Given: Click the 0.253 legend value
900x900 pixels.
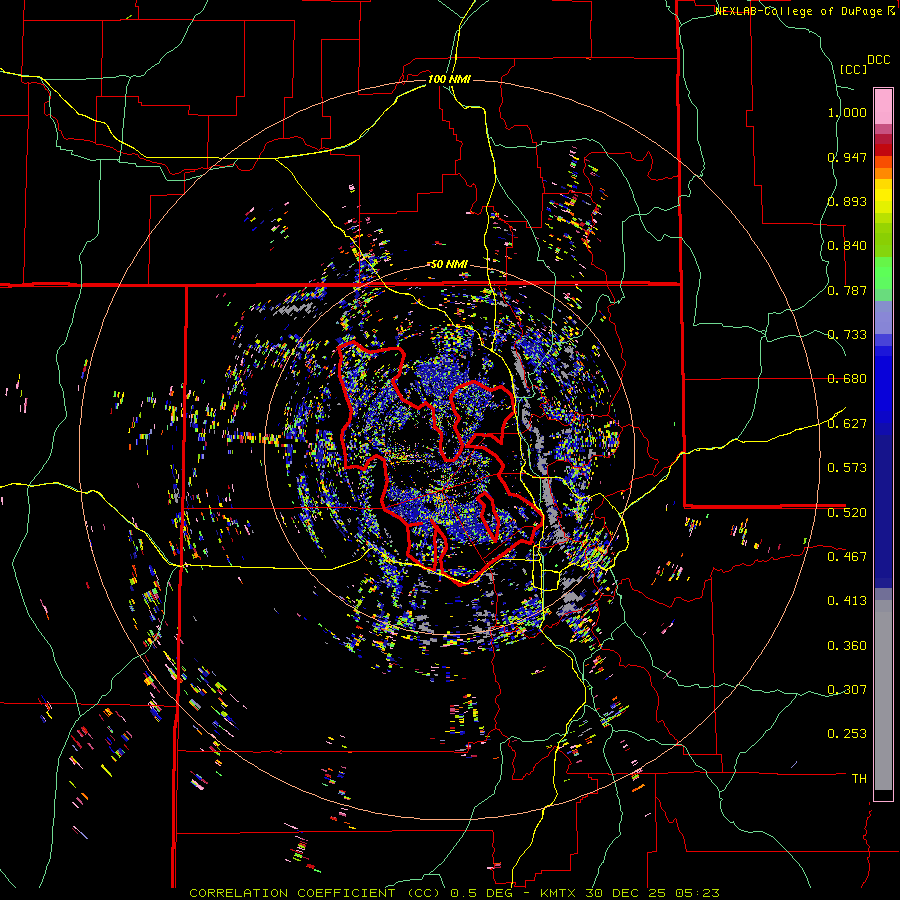Looking at the screenshot, I should click(847, 734).
